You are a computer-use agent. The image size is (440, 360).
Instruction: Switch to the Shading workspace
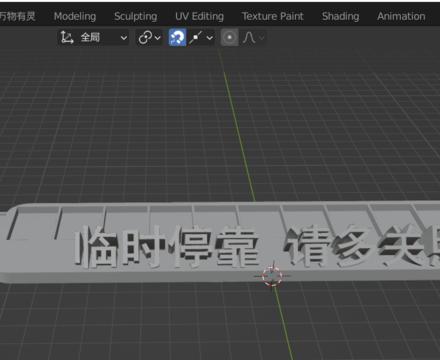click(341, 16)
